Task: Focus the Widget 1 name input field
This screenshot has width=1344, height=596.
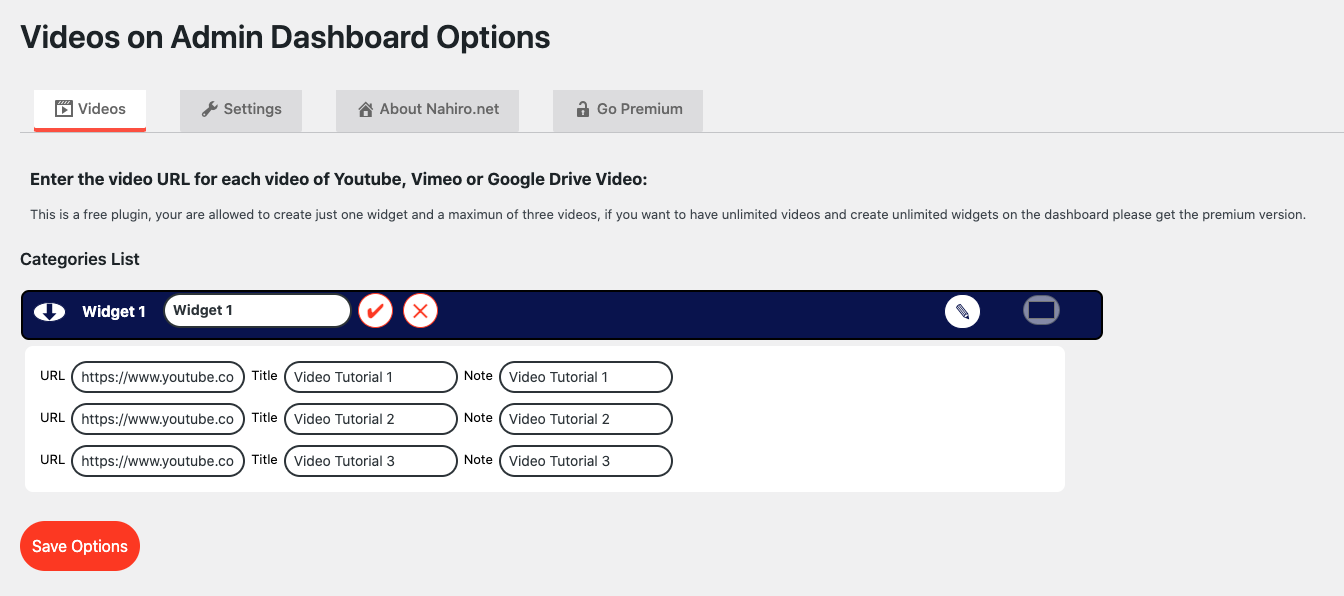Action: 257,311
